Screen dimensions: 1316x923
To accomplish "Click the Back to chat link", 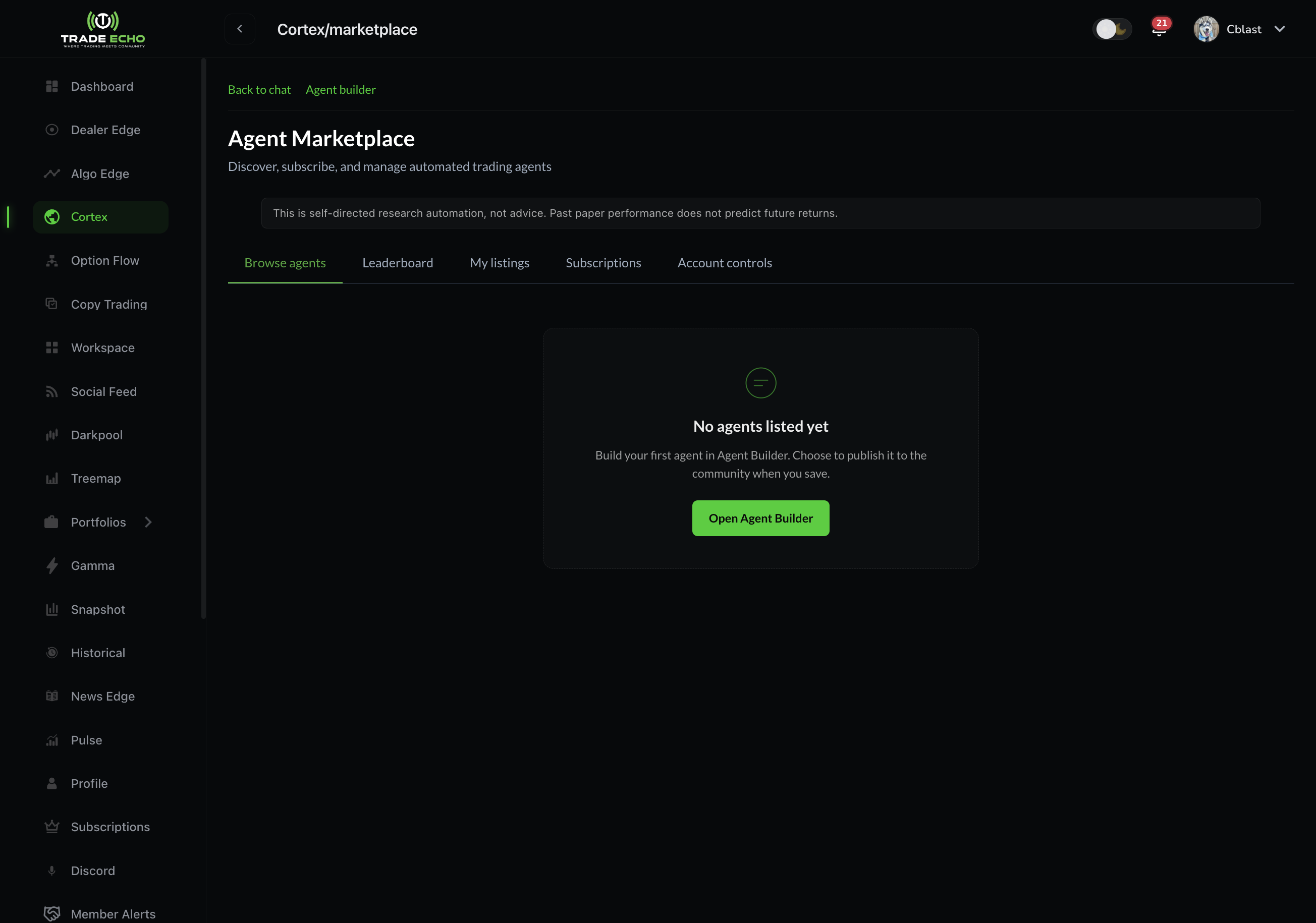I will pos(259,90).
